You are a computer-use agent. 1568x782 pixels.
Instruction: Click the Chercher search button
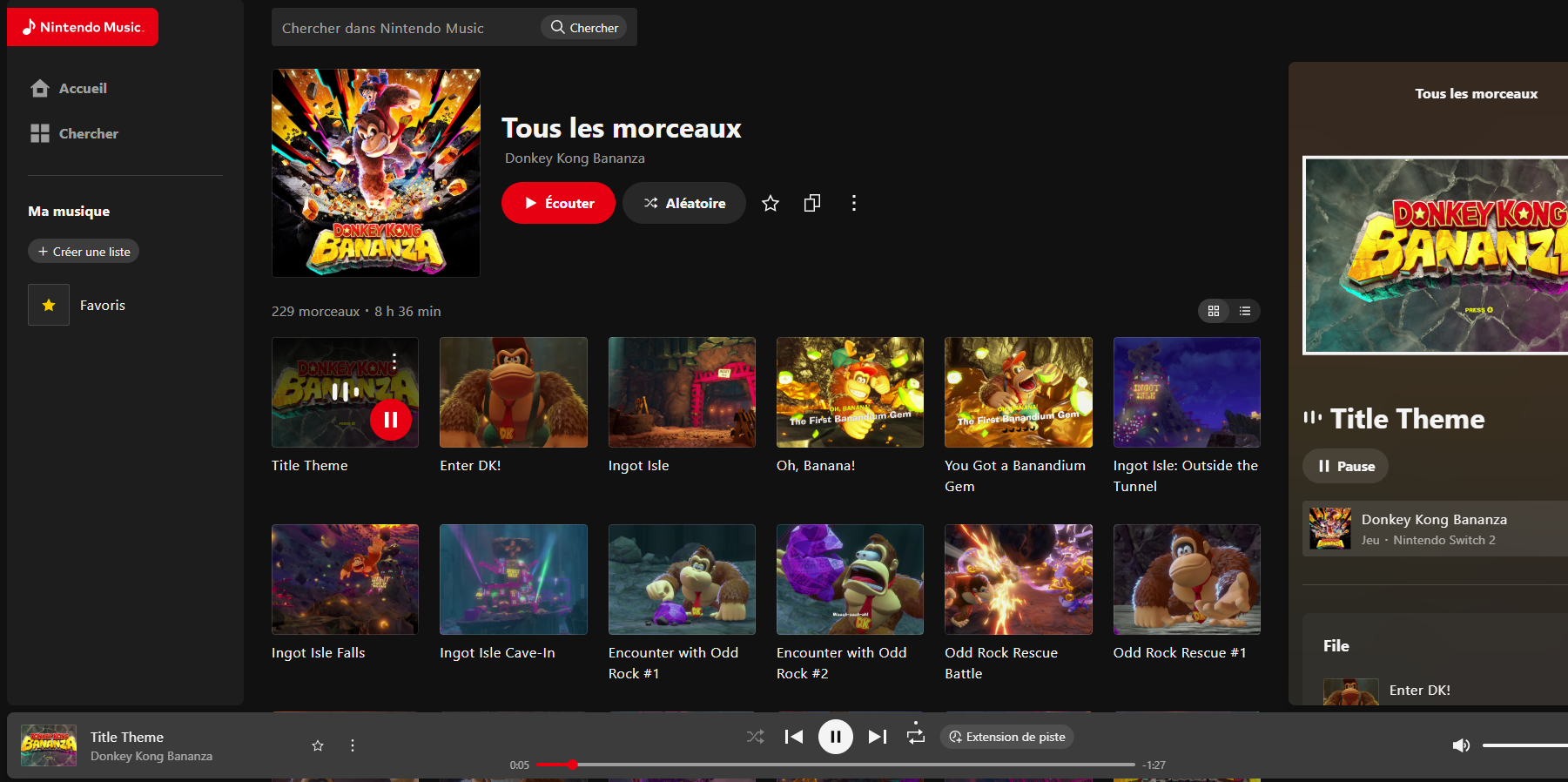pos(585,28)
